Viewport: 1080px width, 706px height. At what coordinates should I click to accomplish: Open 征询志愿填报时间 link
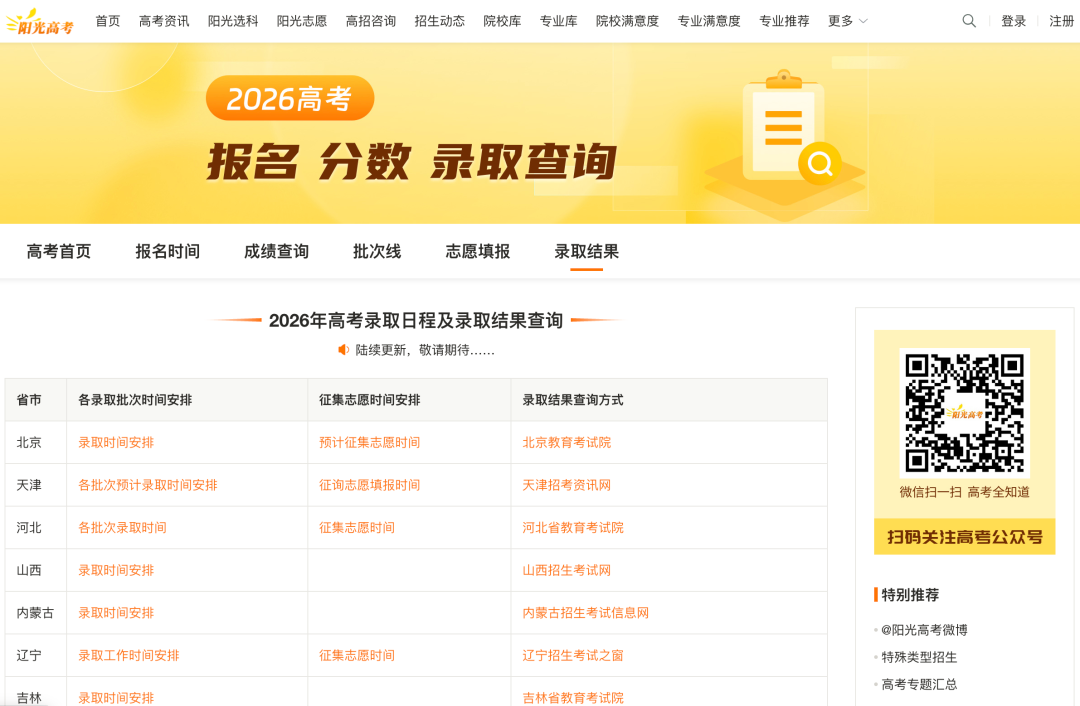[x=369, y=485]
